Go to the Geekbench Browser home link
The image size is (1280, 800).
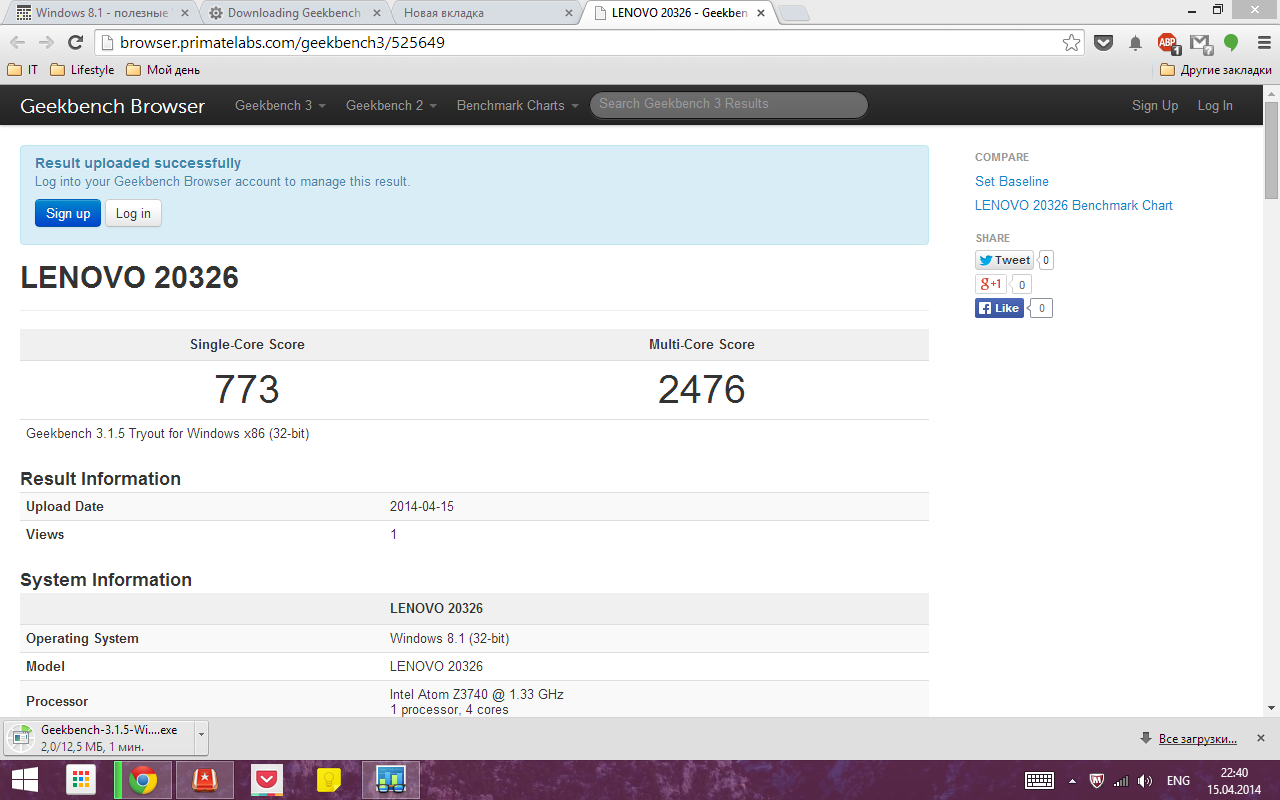[x=112, y=106]
